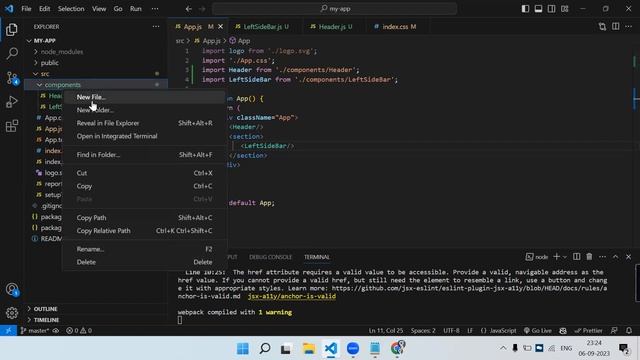This screenshot has width=640, height=360.
Task: Open the DEBUG CONSOLE panel tab
Action: pos(271,257)
